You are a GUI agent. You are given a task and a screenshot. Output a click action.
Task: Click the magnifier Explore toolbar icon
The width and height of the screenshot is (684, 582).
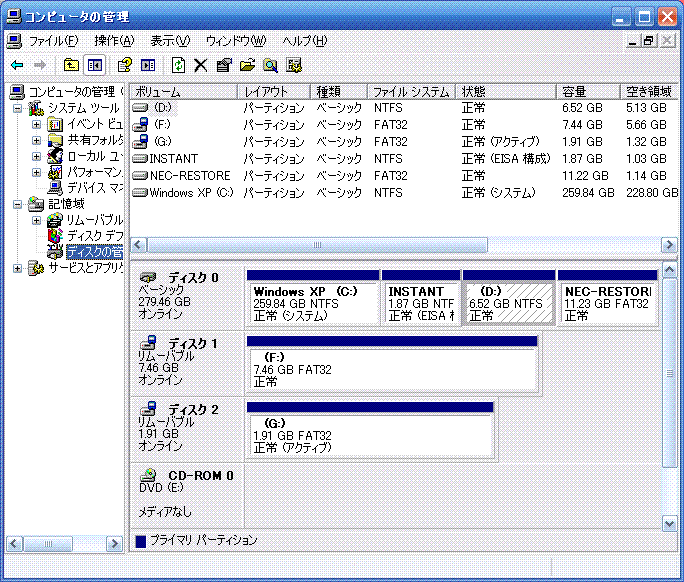[270, 65]
